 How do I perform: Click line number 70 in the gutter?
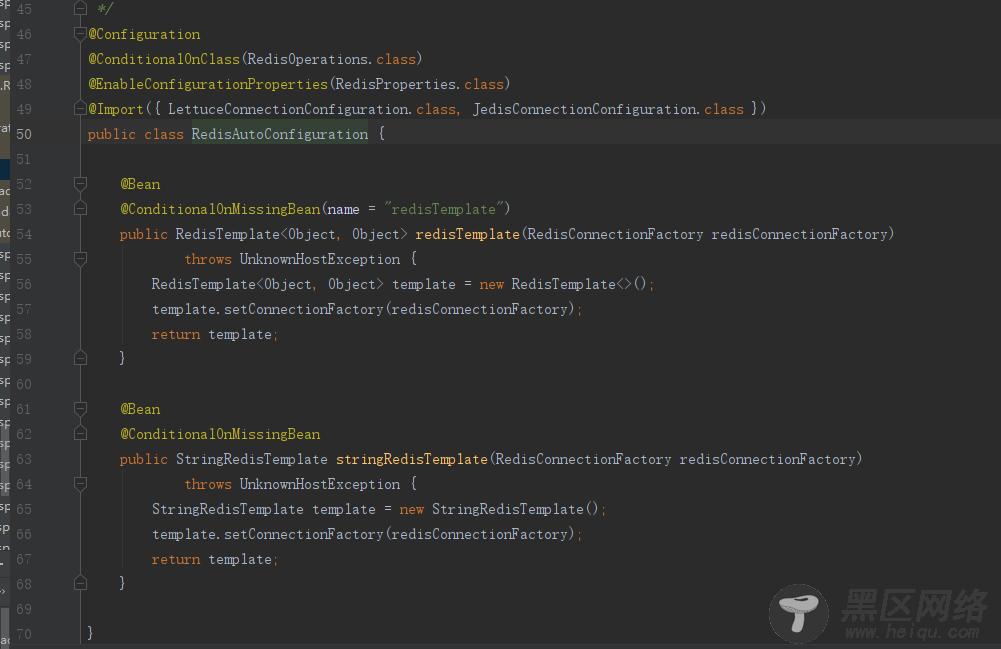click(24, 634)
